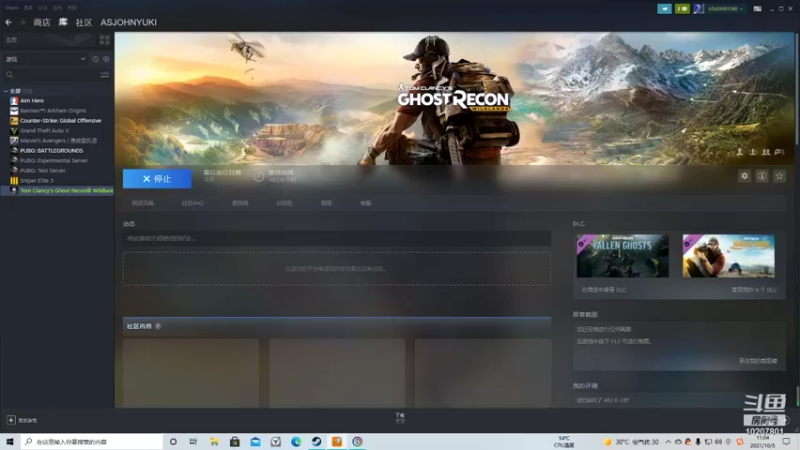Go to 社区 community section

pyautogui.click(x=84, y=22)
